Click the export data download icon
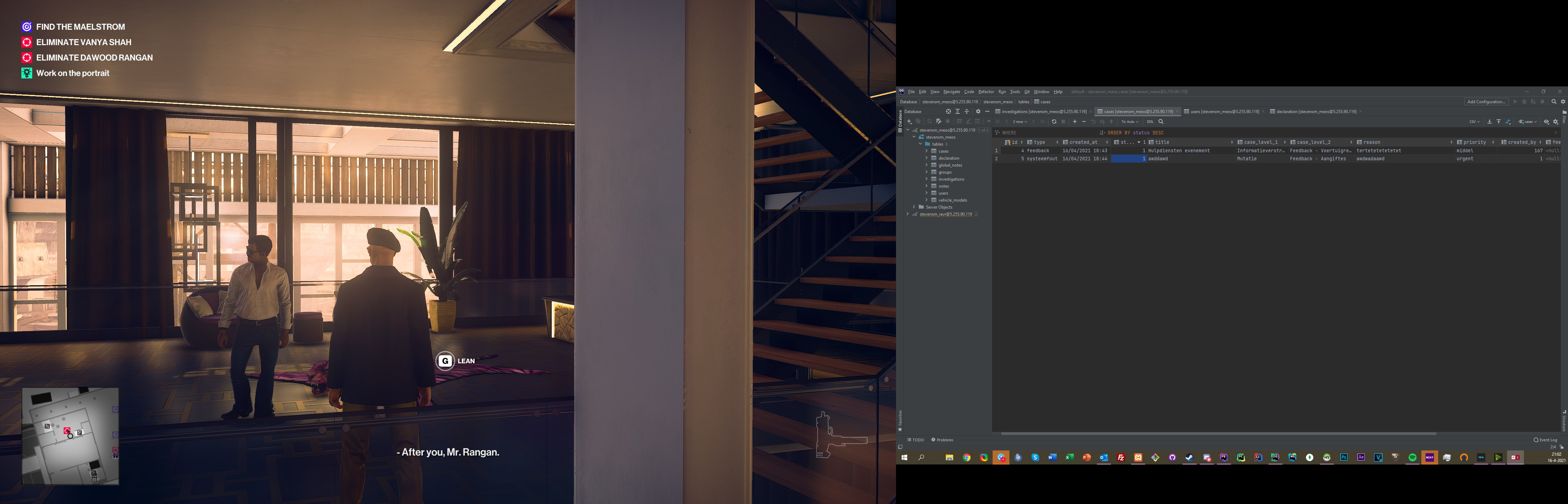1568x504 pixels. click(x=1490, y=122)
